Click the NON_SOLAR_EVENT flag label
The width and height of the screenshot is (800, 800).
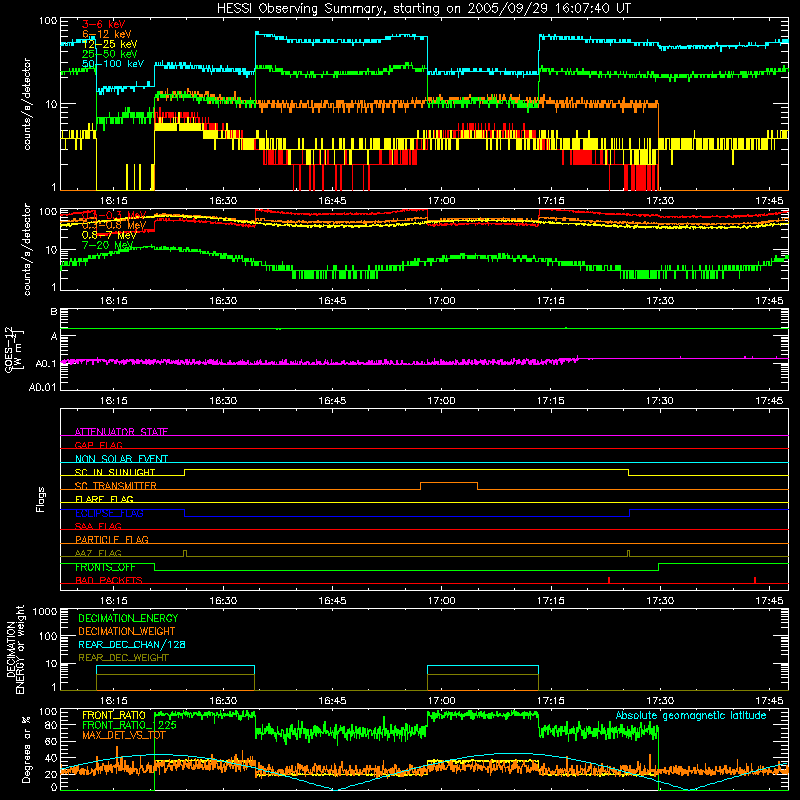coord(121,459)
